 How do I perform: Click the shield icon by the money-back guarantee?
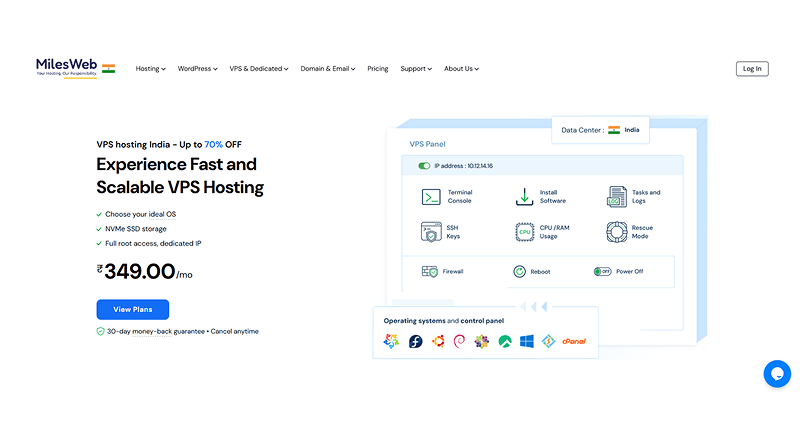(x=101, y=331)
